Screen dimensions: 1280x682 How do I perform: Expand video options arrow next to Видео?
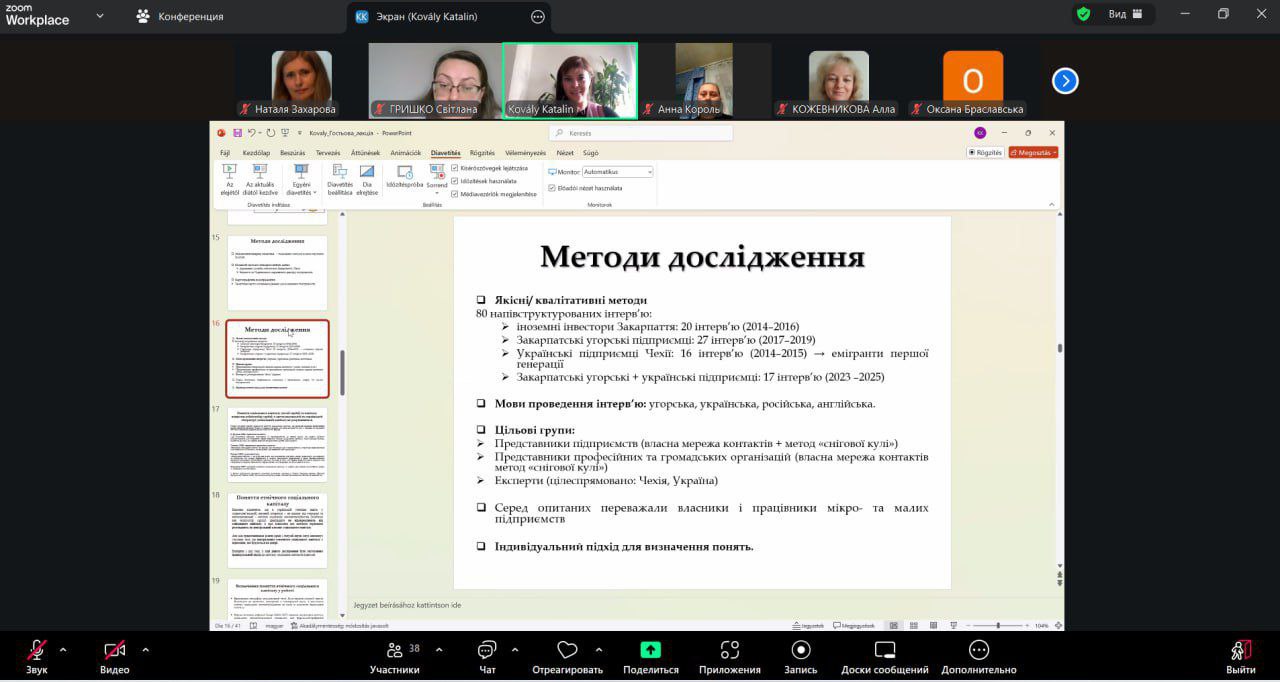[x=146, y=649]
